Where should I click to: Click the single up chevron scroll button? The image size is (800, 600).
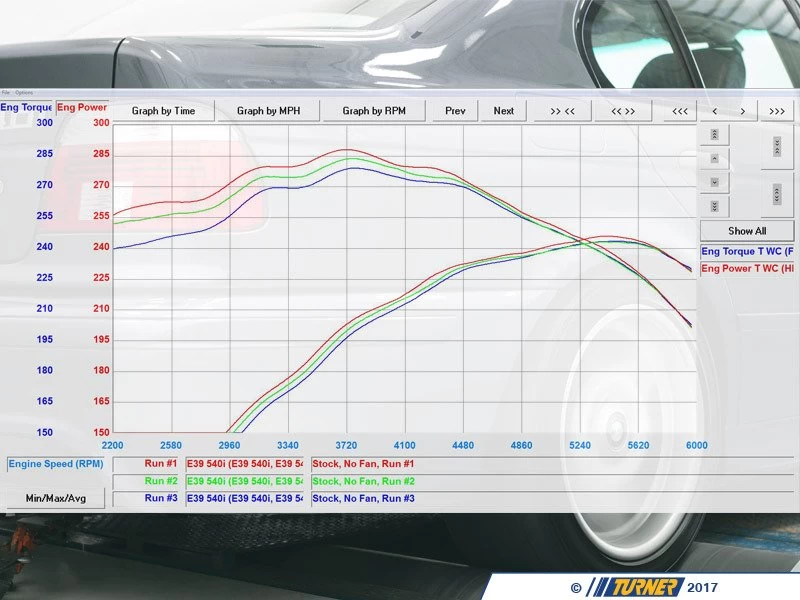(714, 159)
